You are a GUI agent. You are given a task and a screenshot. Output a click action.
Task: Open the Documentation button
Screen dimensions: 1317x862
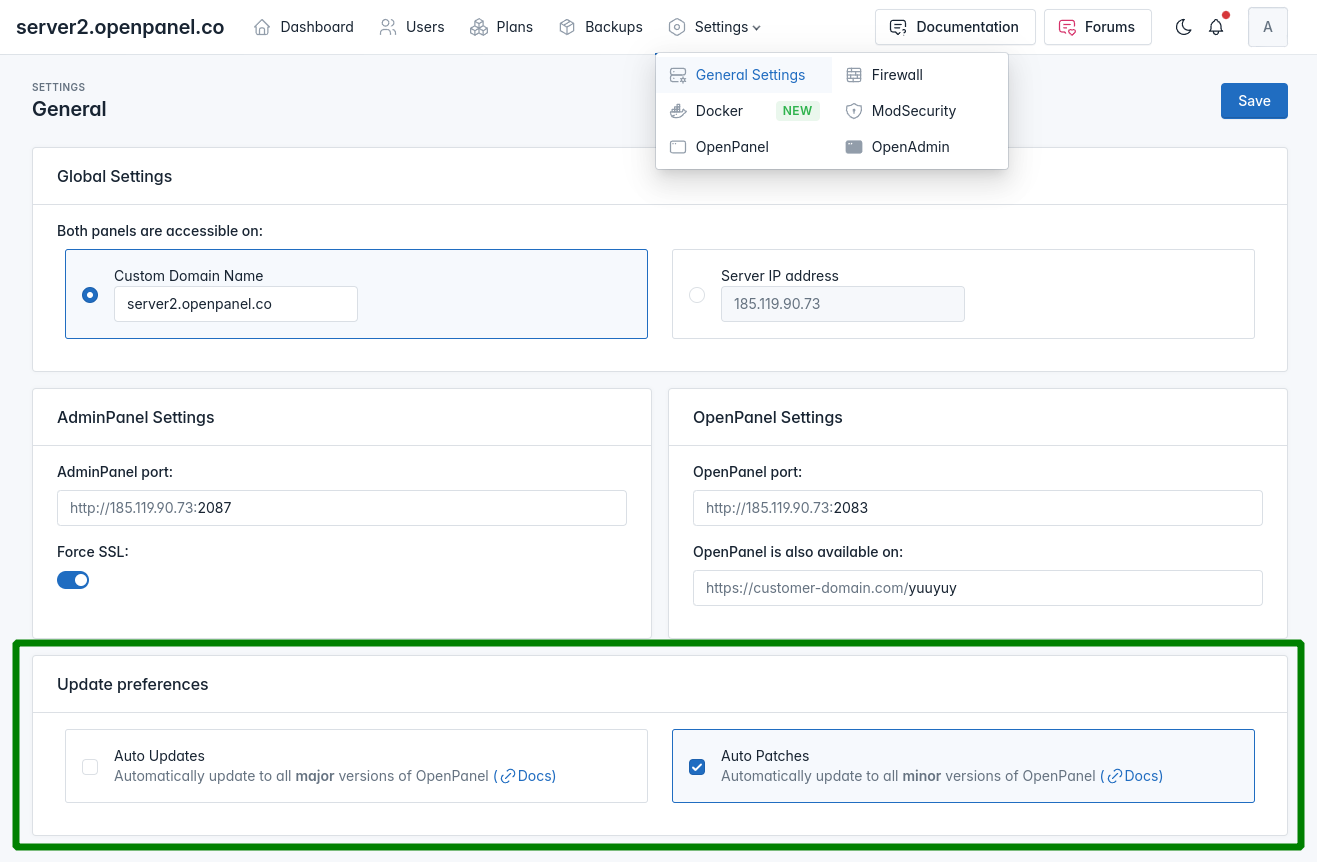(954, 27)
